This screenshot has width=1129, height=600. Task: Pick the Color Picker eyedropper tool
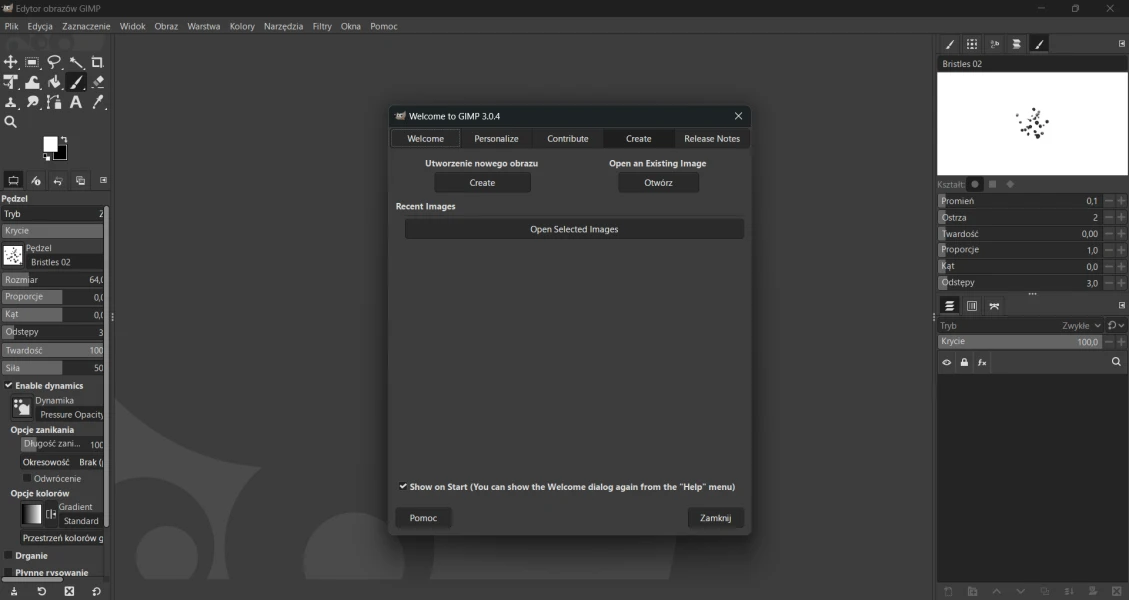point(98,103)
